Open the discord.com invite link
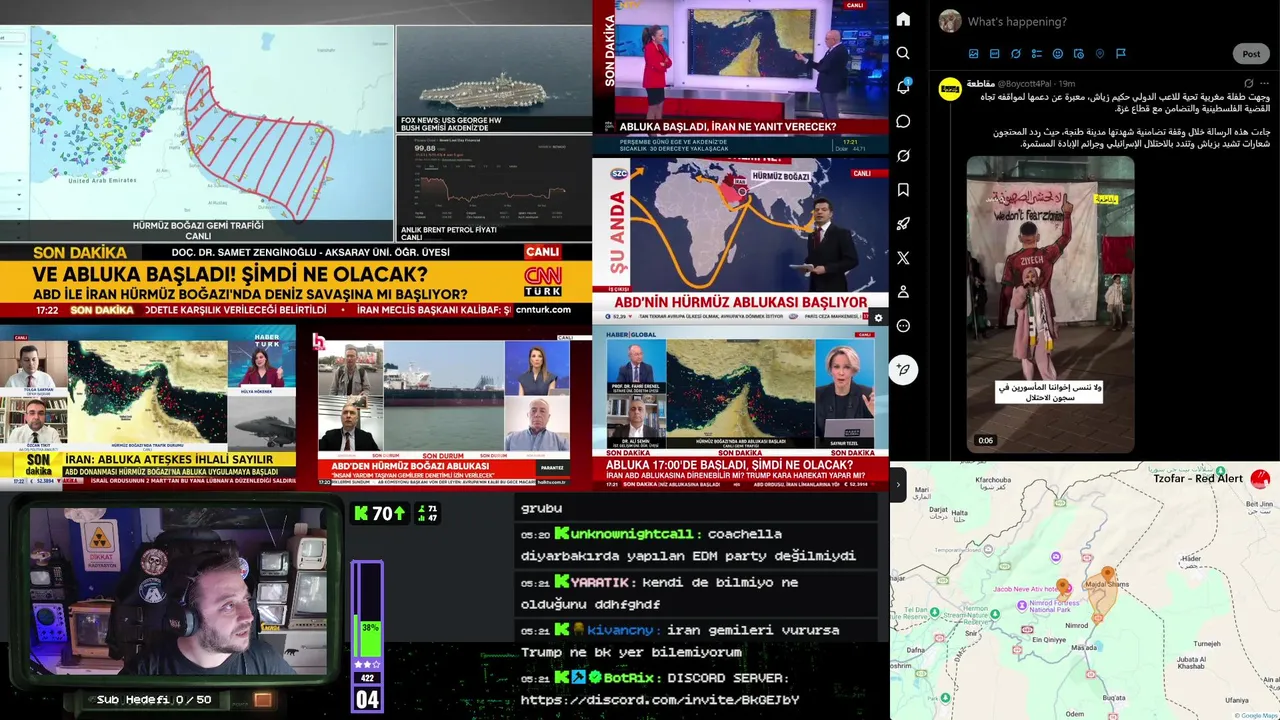 pos(660,700)
